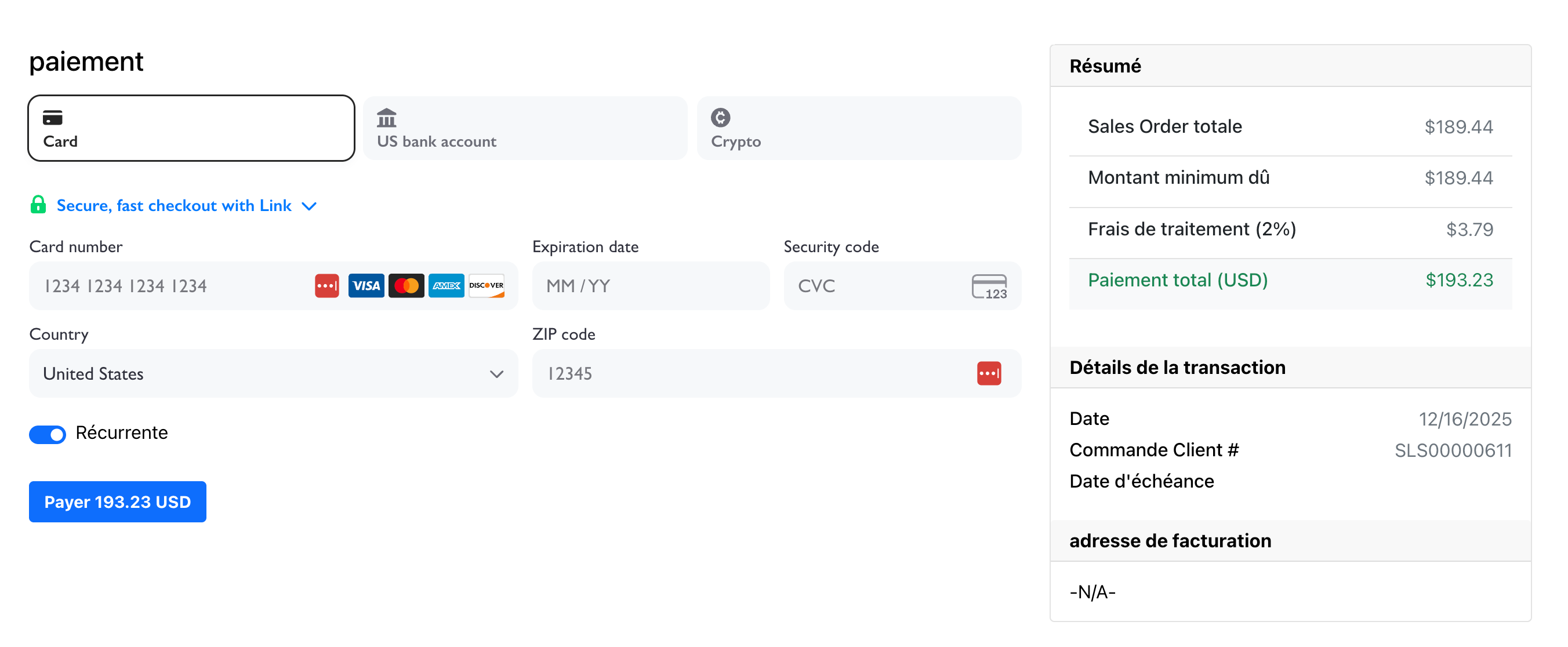Viewport: 1568px width, 647px height.
Task: Click the Amex card brand icon
Action: [x=446, y=285]
